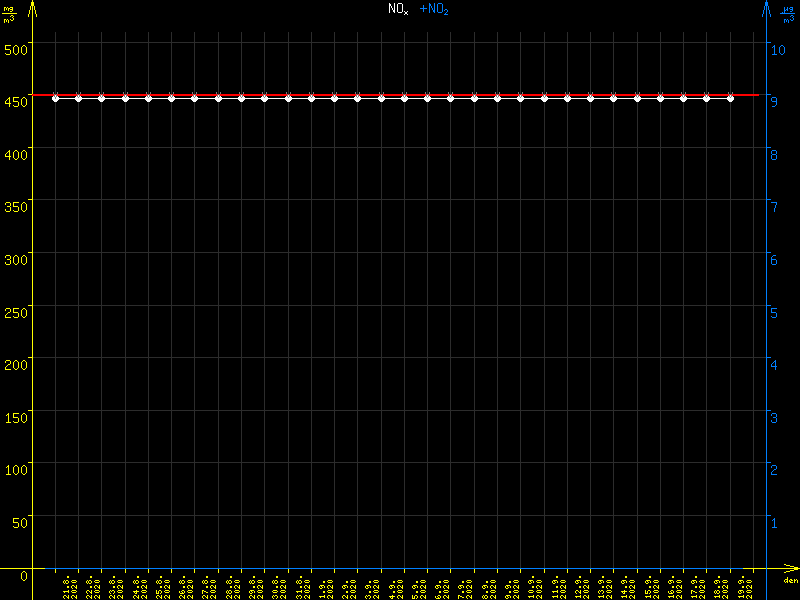Image resolution: width=800 pixels, height=600 pixels.
Task: Click the 1 value on right axis
Action: click(x=773, y=523)
